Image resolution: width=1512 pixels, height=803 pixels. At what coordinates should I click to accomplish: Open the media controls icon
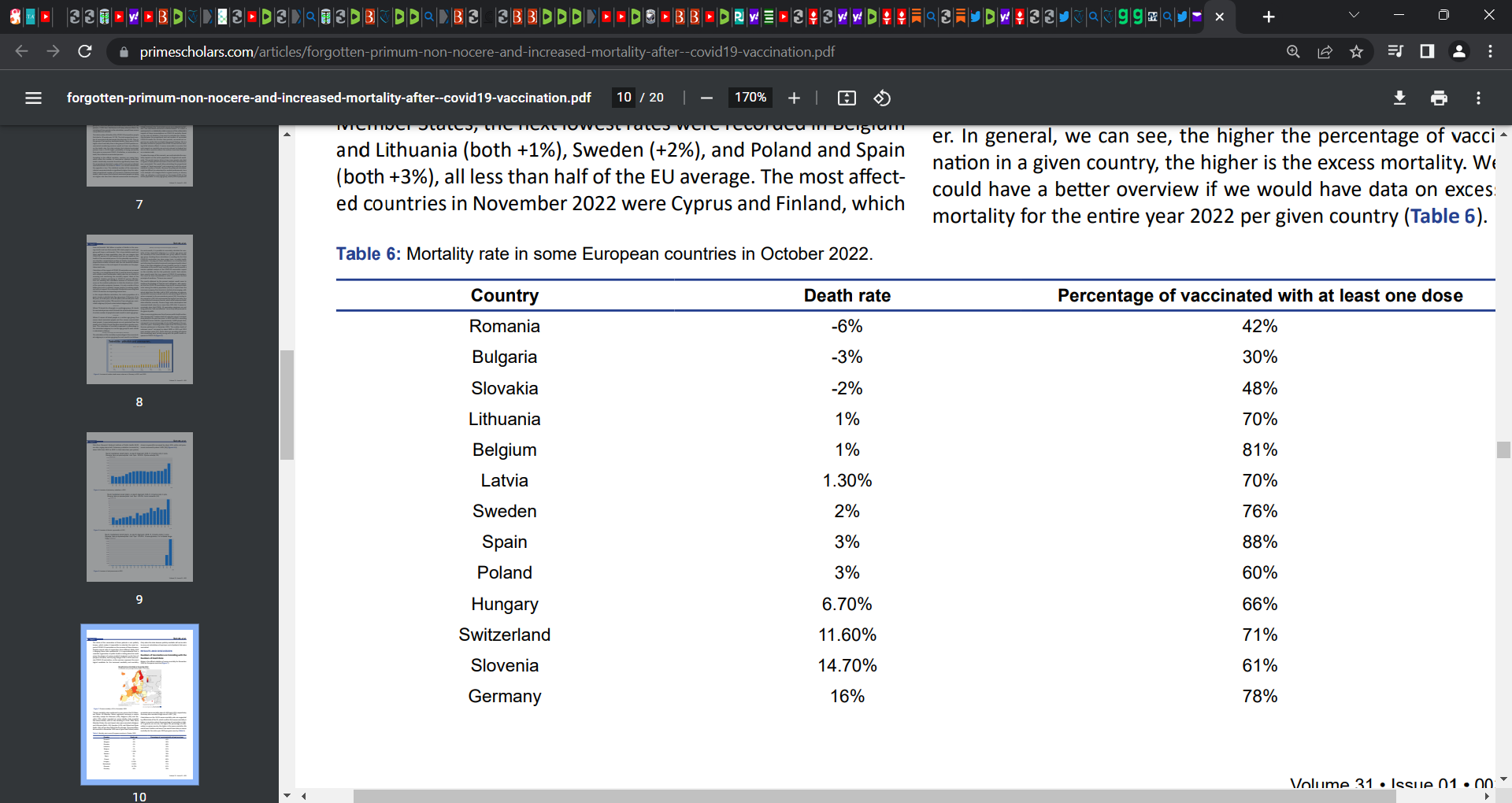1395,51
